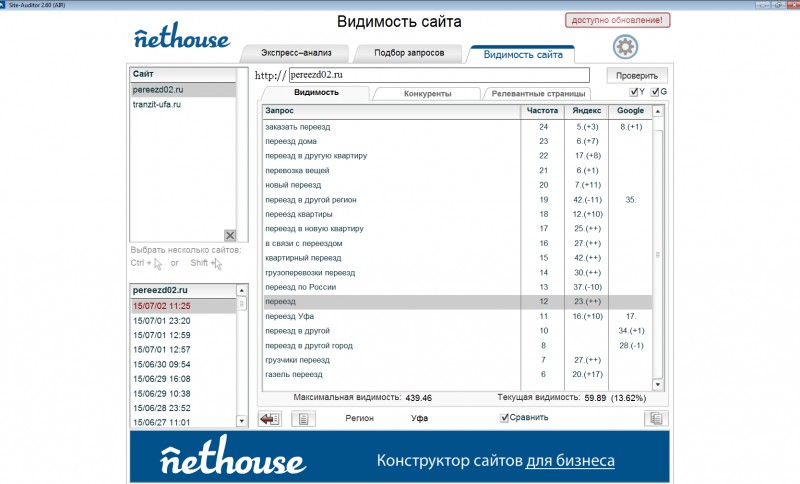Click the nethouse logo at top
Screen dimensions: 800x484
(182, 36)
